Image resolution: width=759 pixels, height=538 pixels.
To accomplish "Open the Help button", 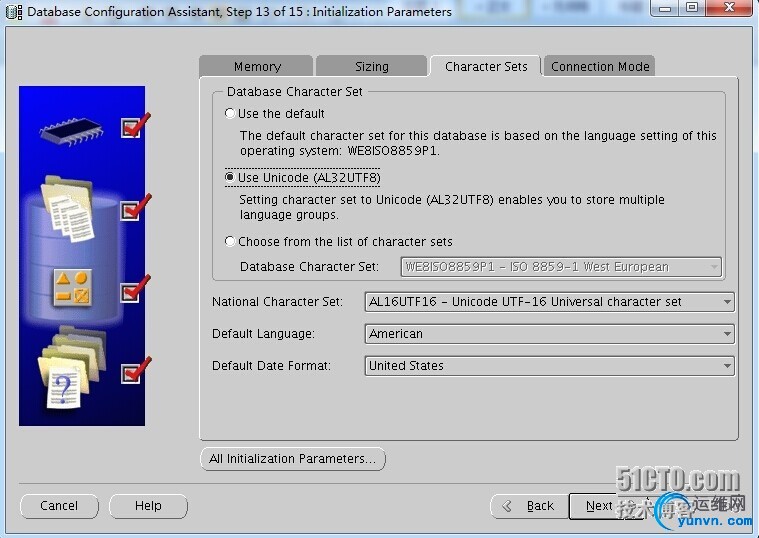I will (148, 506).
